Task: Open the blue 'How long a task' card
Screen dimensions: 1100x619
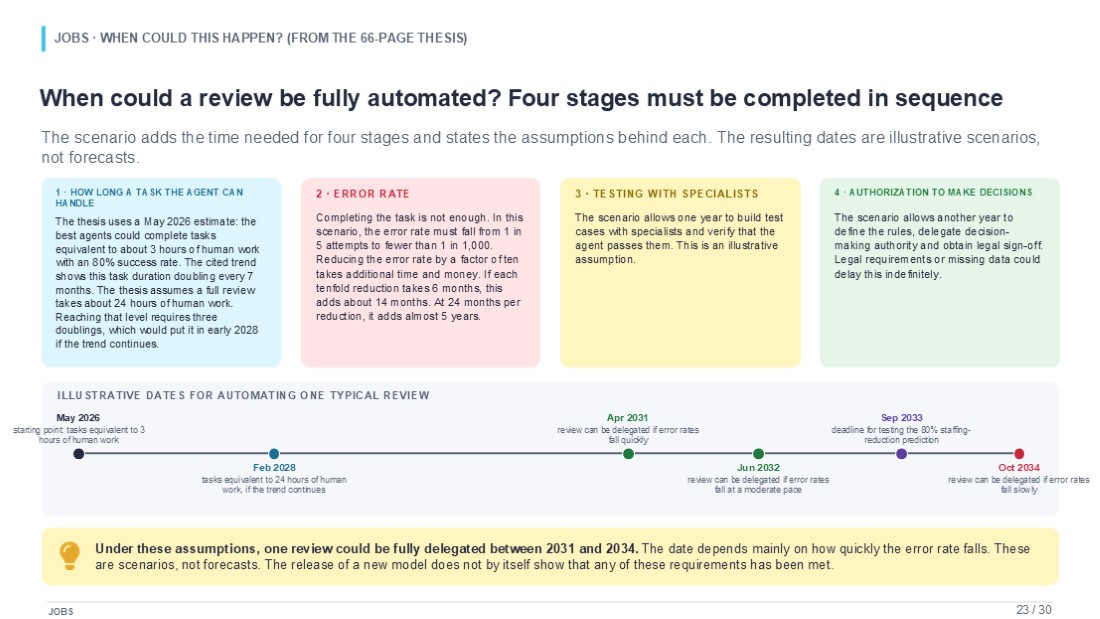Action: click(x=161, y=272)
